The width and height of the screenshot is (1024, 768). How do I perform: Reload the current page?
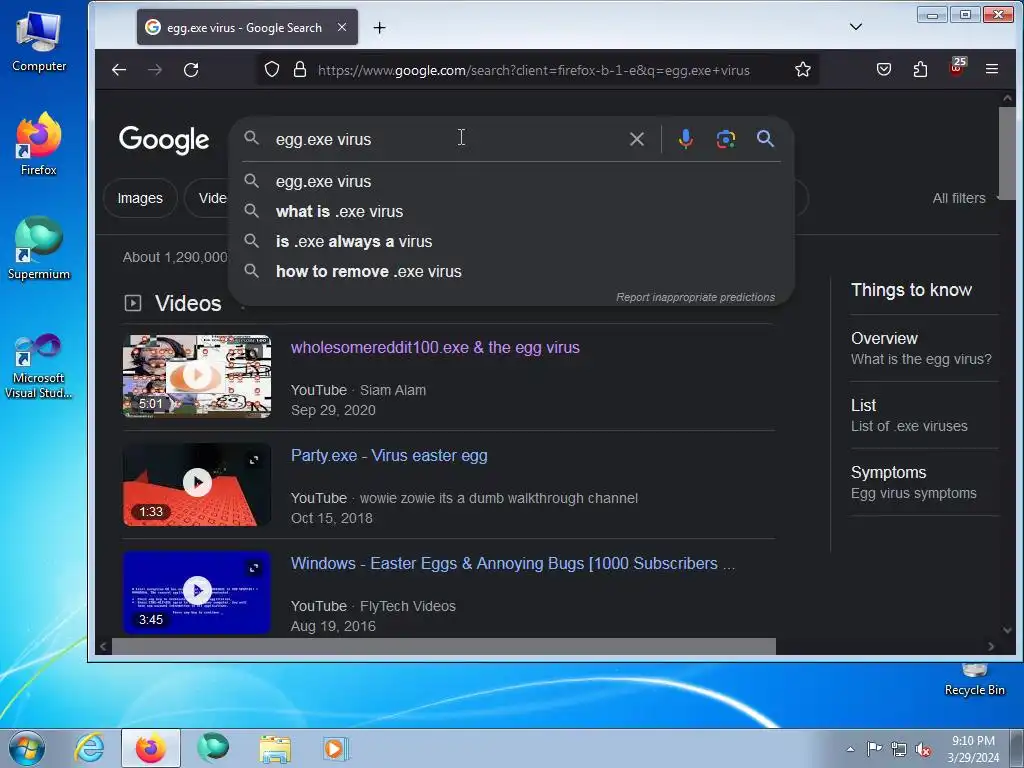point(191,70)
